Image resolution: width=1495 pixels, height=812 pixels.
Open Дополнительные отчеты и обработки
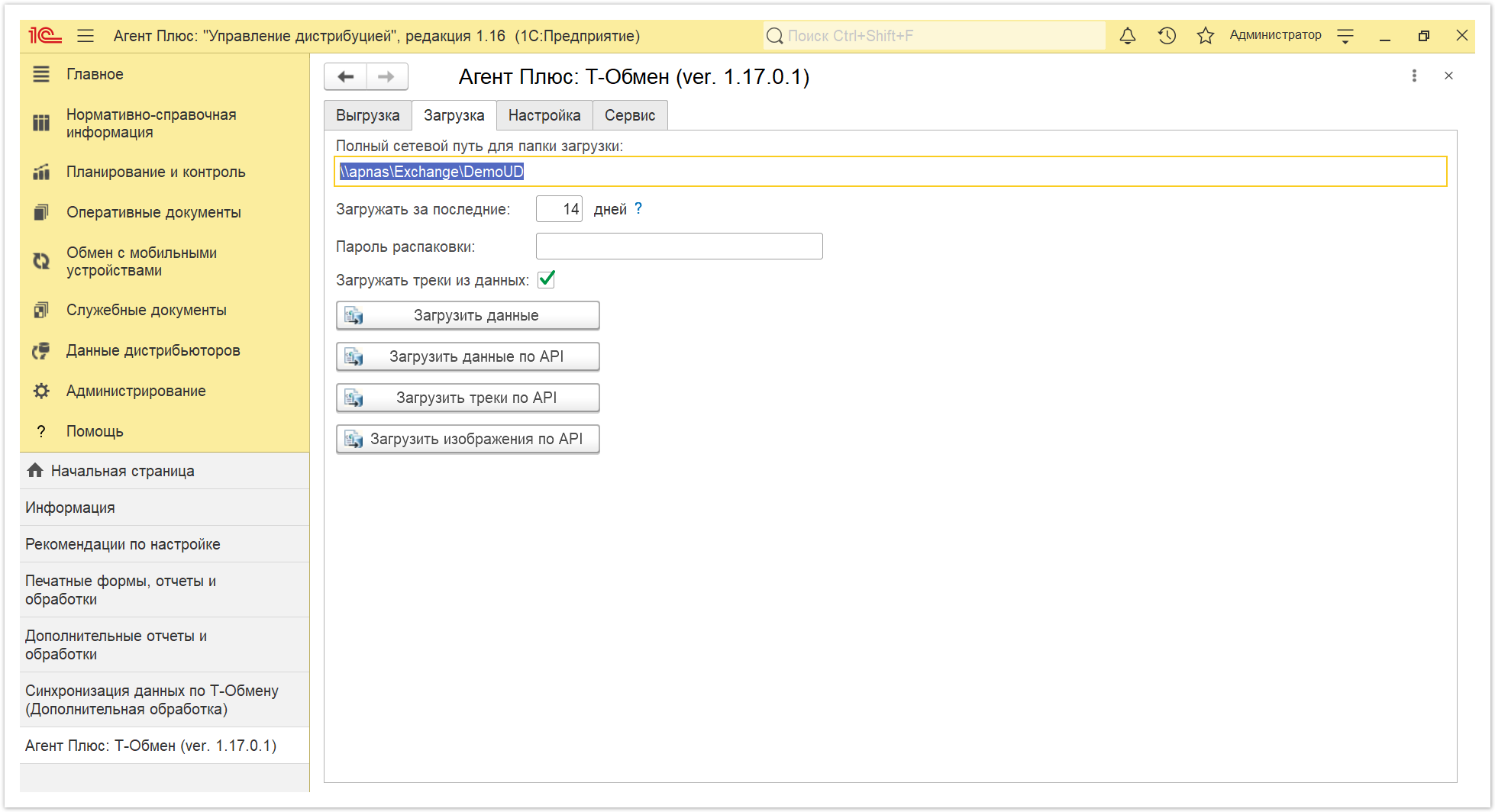[x=165, y=645]
